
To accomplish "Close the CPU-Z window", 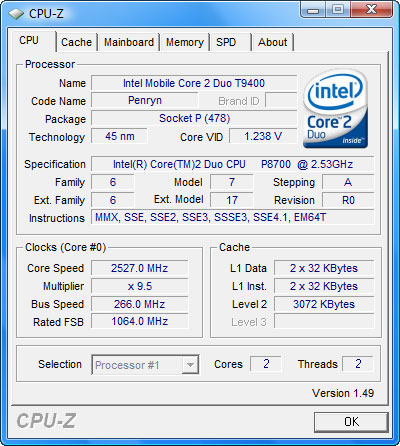I will (371, 10).
